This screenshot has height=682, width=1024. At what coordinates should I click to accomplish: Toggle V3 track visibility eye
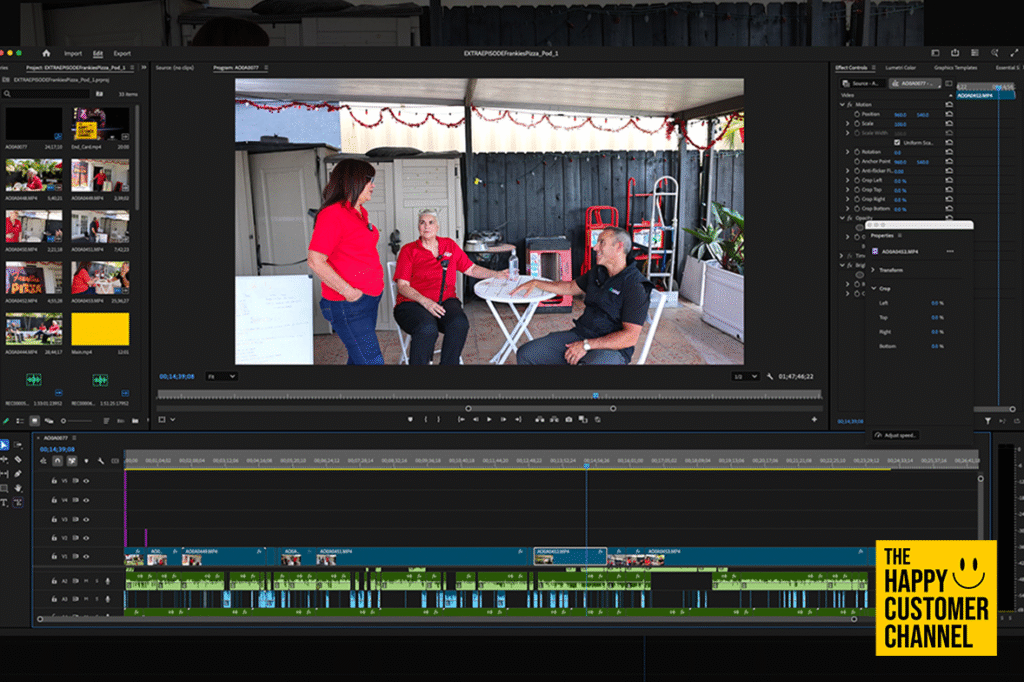86,519
